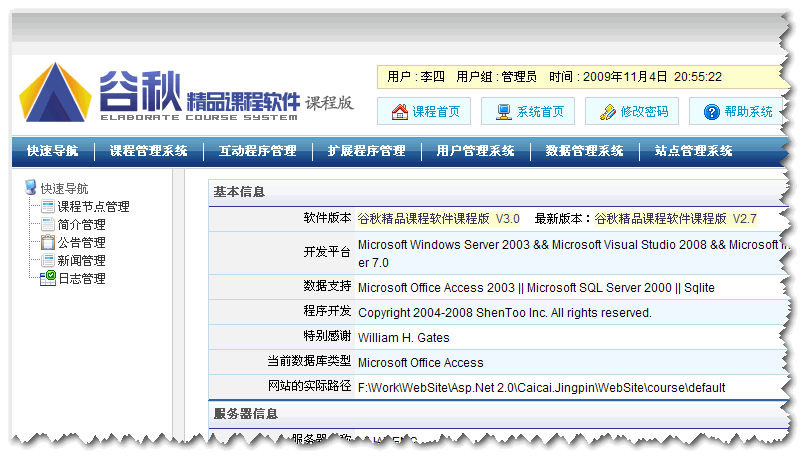Select 新闻管理 in the tree
The height and width of the screenshot is (461, 808).
click(x=81, y=261)
